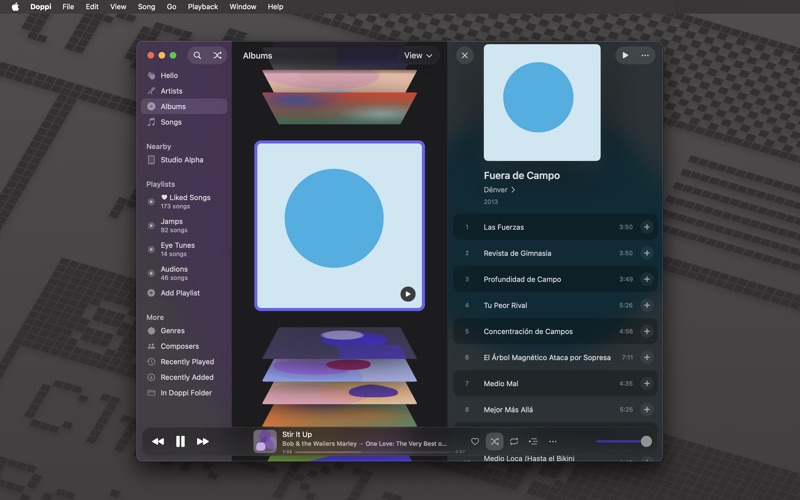The height and width of the screenshot is (500, 800).
Task: Open the Liked Songs playlist
Action: click(184, 202)
